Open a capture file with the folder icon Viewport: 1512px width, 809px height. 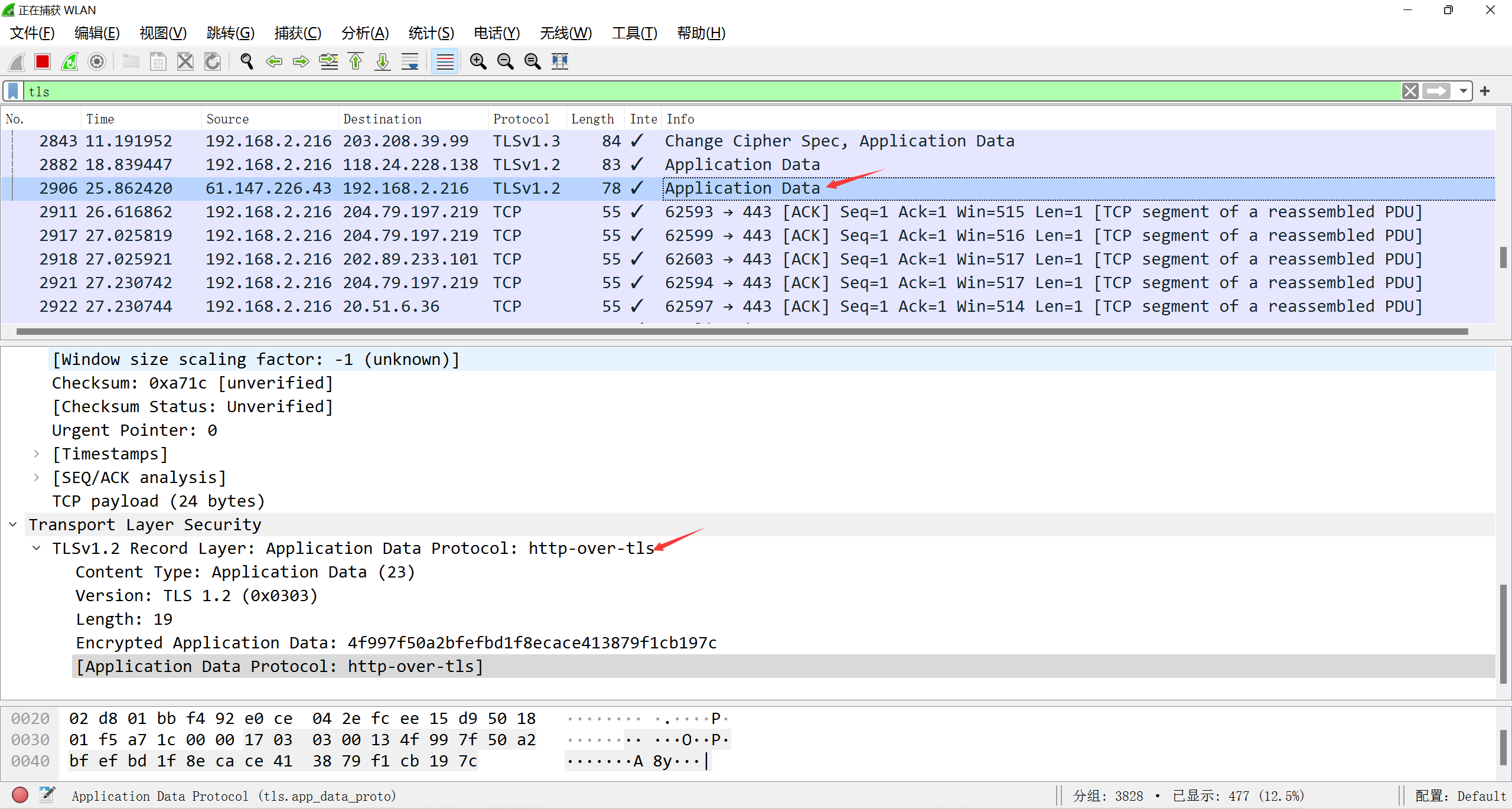pos(131,61)
